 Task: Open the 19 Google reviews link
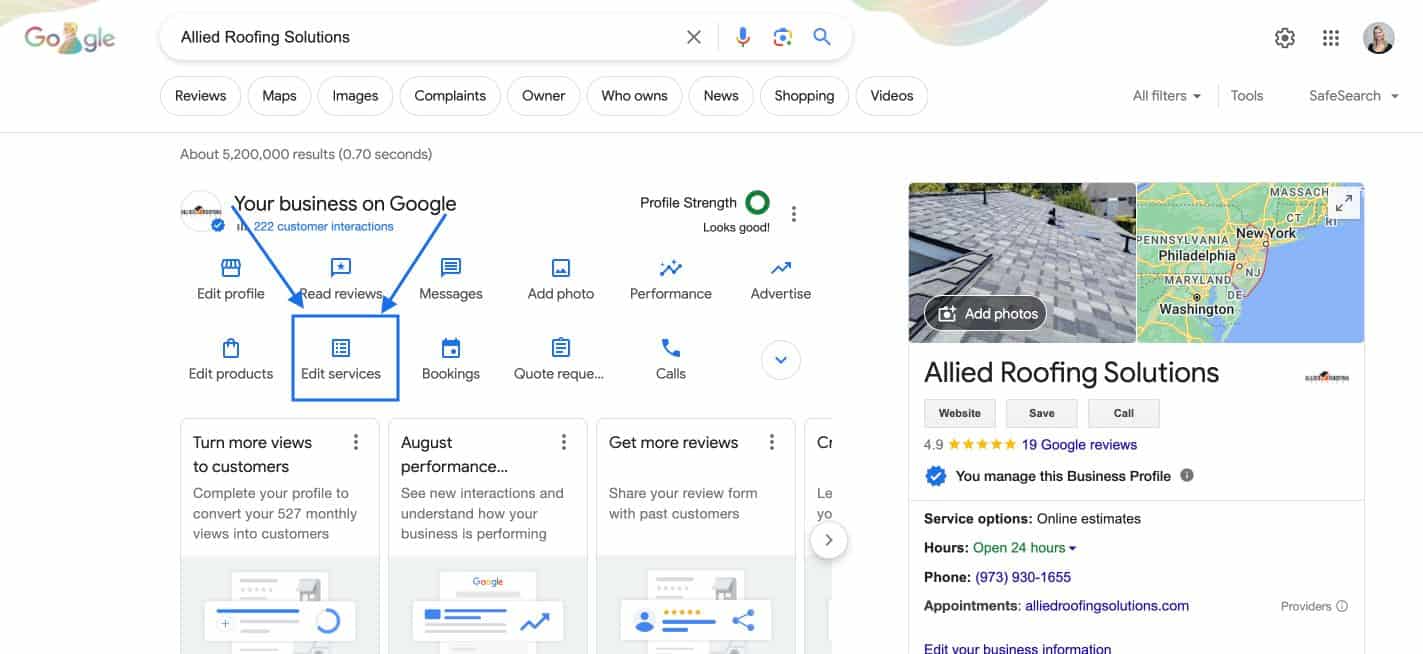click(x=1079, y=445)
